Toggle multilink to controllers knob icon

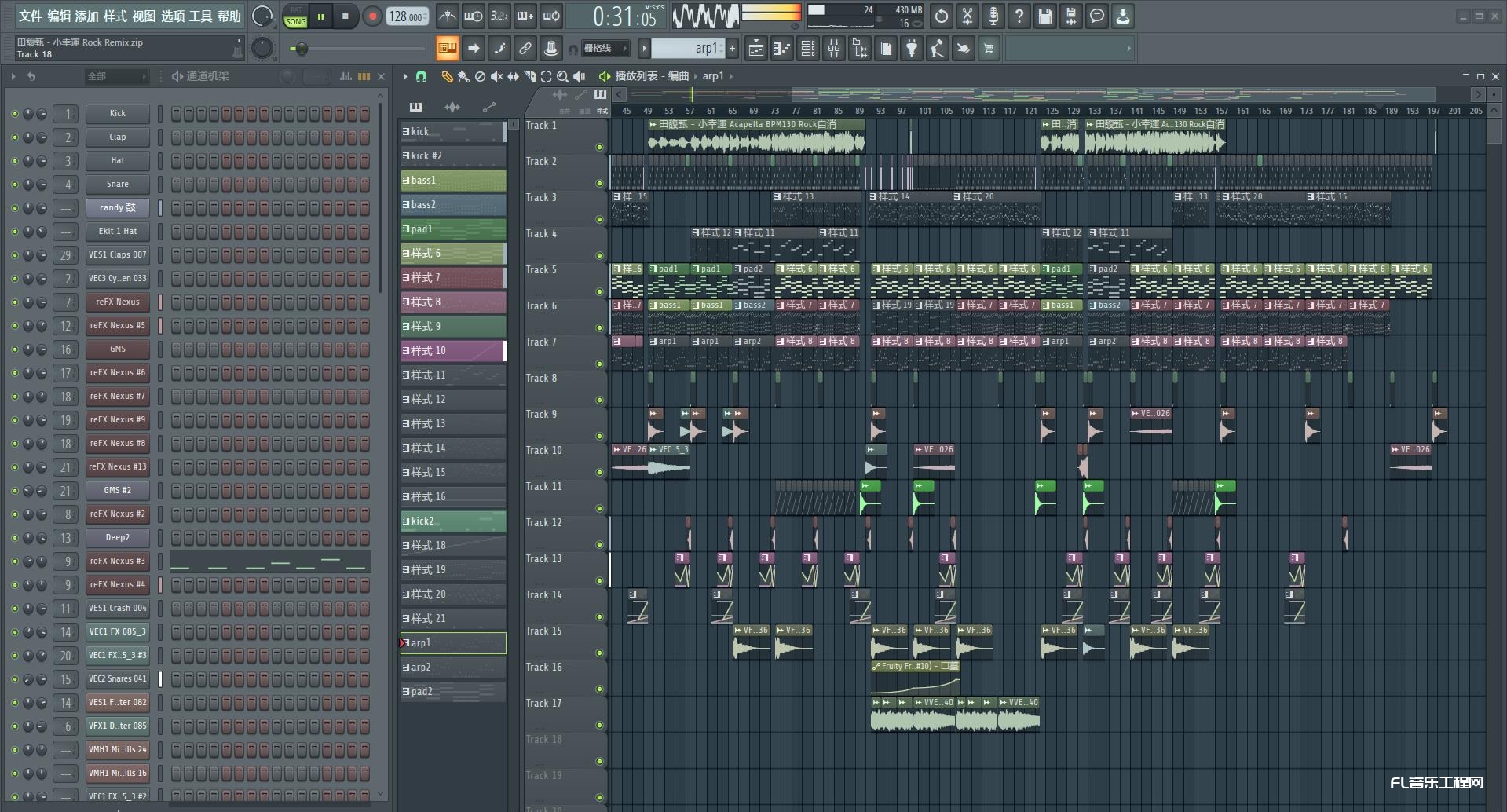coord(551,49)
